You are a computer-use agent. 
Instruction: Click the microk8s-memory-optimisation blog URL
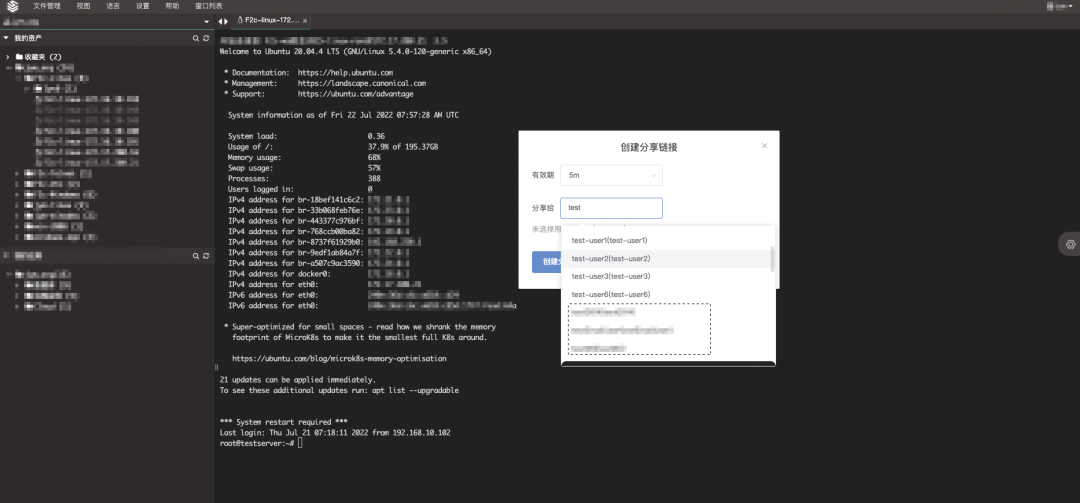tap(339, 359)
